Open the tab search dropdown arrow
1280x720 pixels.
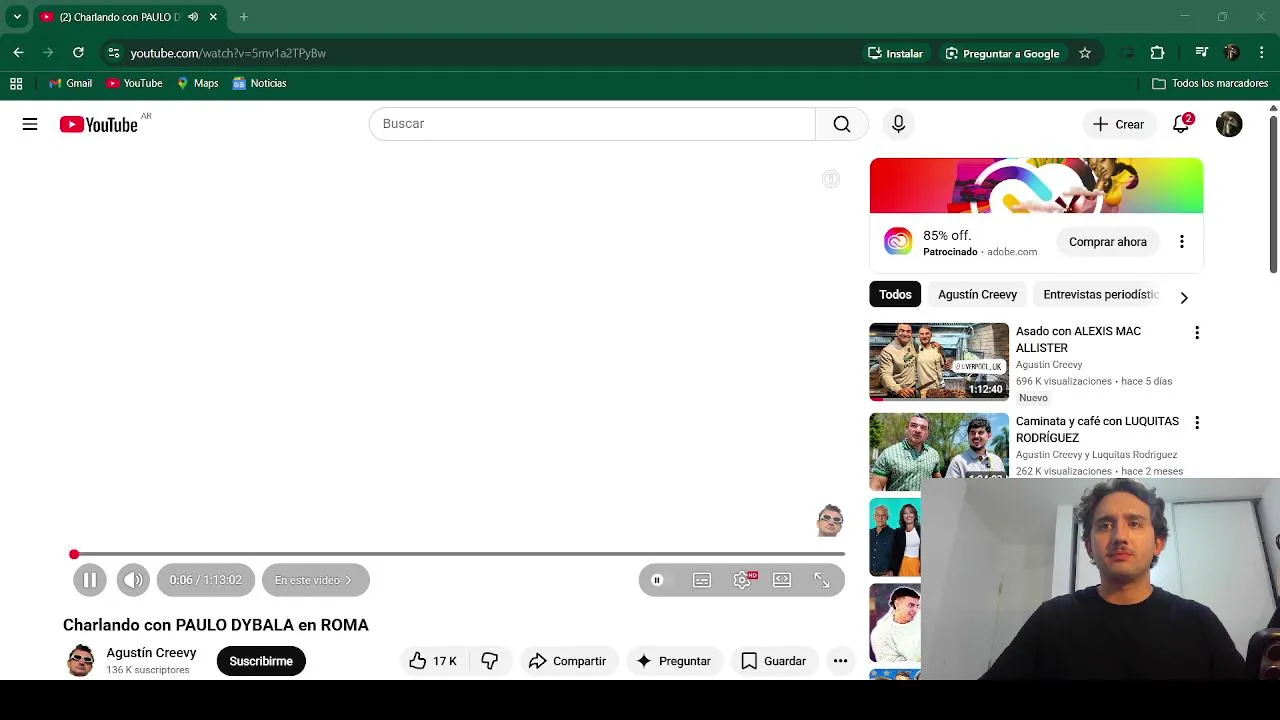pos(17,17)
